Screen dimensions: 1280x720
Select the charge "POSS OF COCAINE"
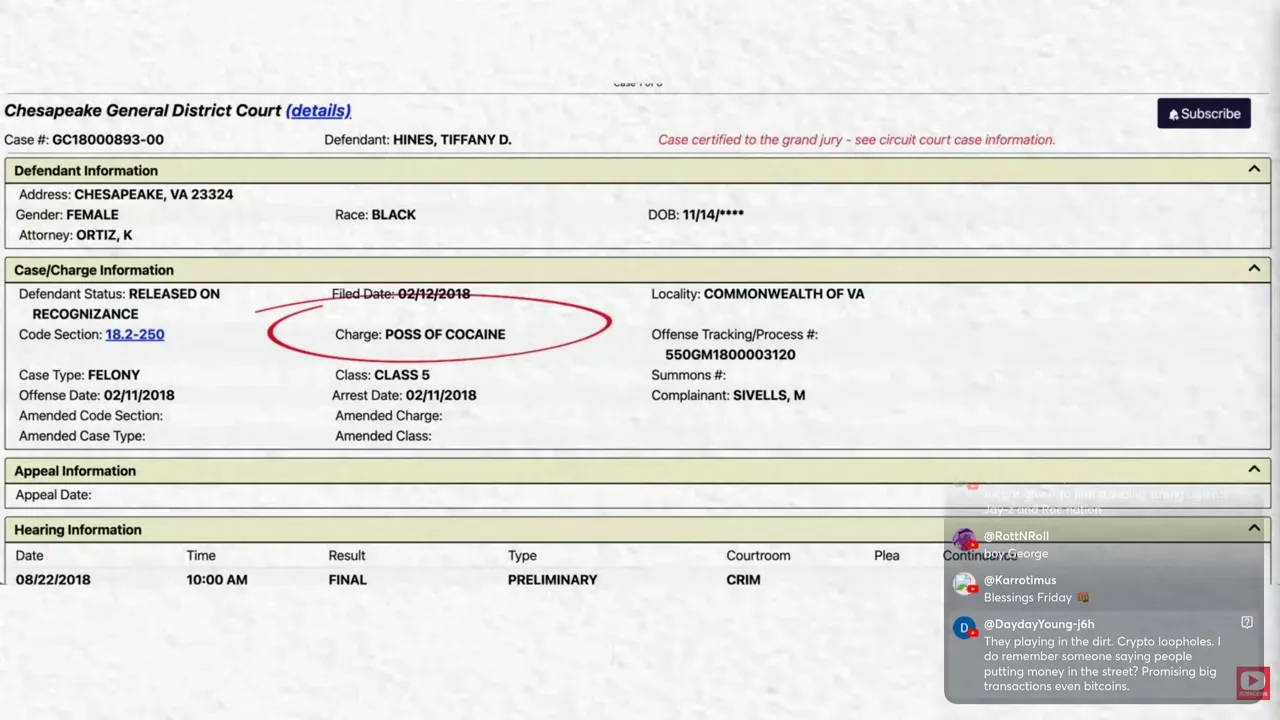(445, 334)
